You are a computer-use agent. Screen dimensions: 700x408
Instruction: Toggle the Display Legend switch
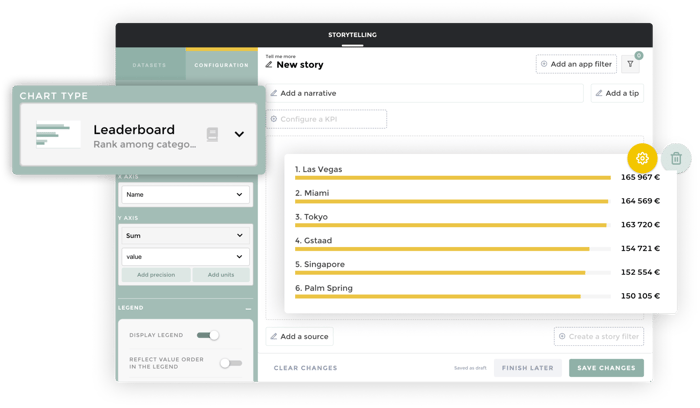point(208,335)
